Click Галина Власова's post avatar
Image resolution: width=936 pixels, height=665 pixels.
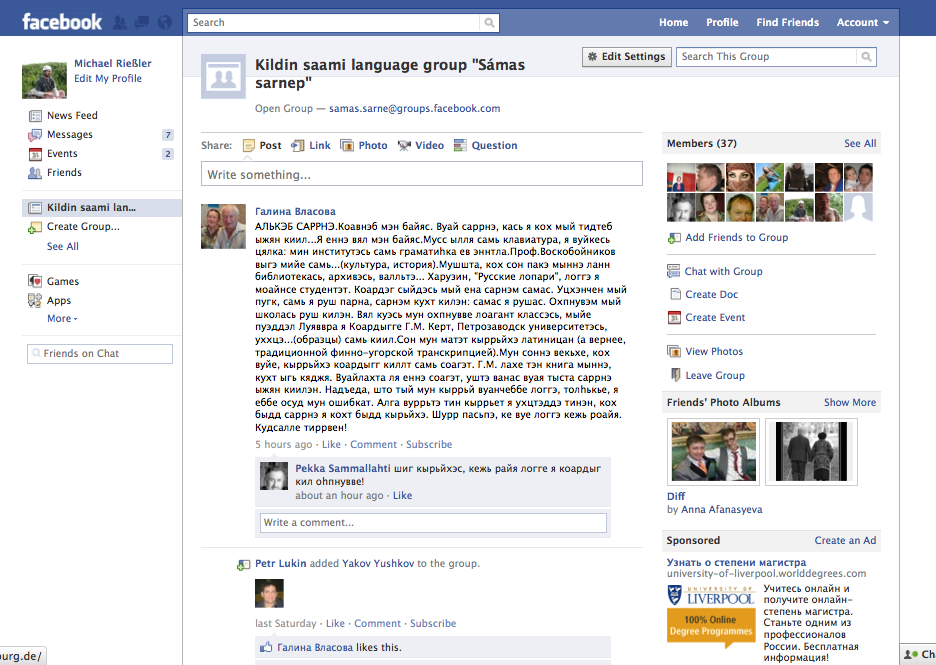click(223, 226)
